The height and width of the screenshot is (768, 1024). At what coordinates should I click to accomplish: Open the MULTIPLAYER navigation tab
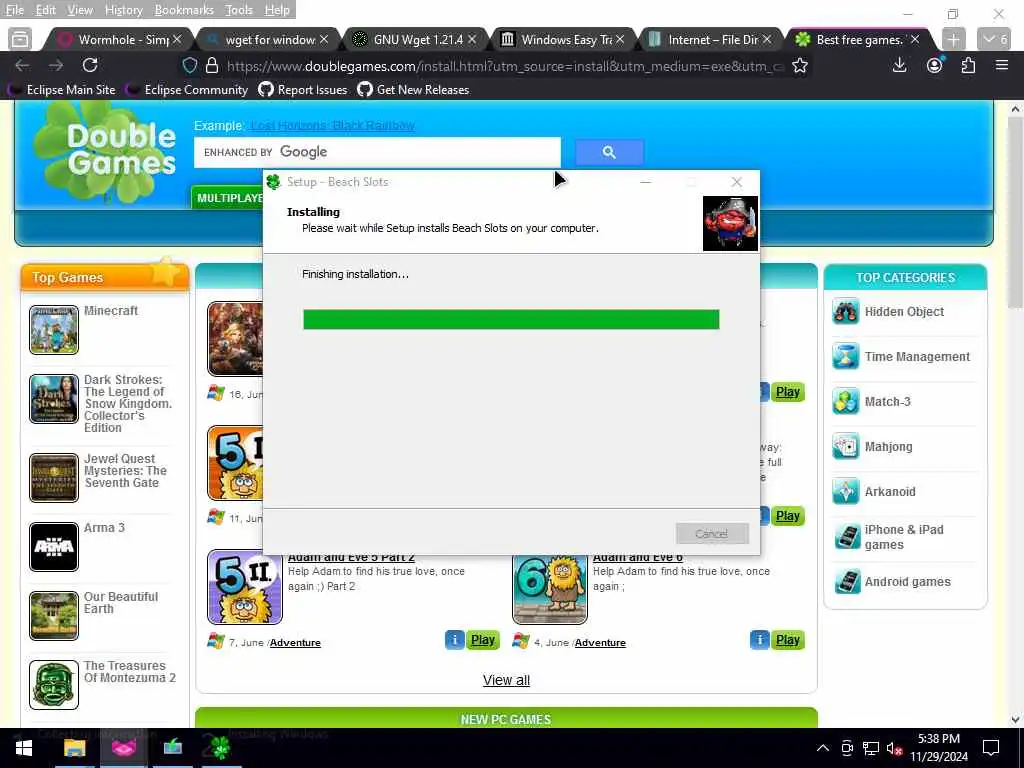coord(229,198)
